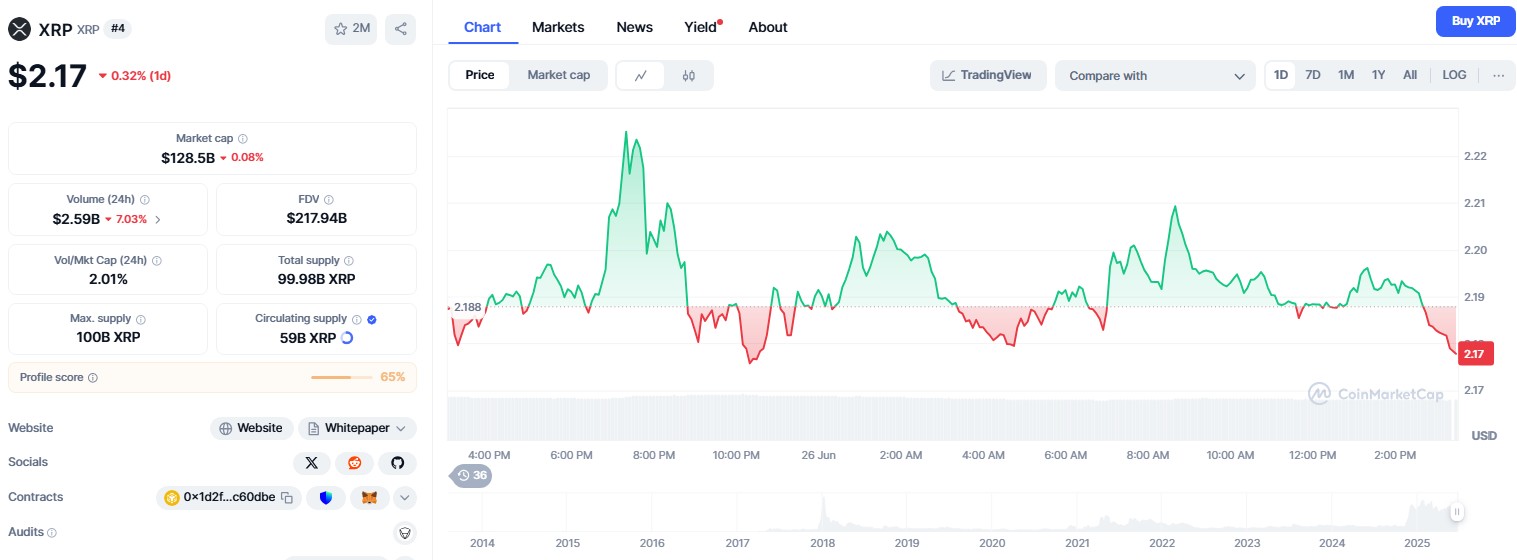This screenshot has height=560, width=1517.
Task: Enable LOG scale on the chart
Action: (x=1454, y=75)
